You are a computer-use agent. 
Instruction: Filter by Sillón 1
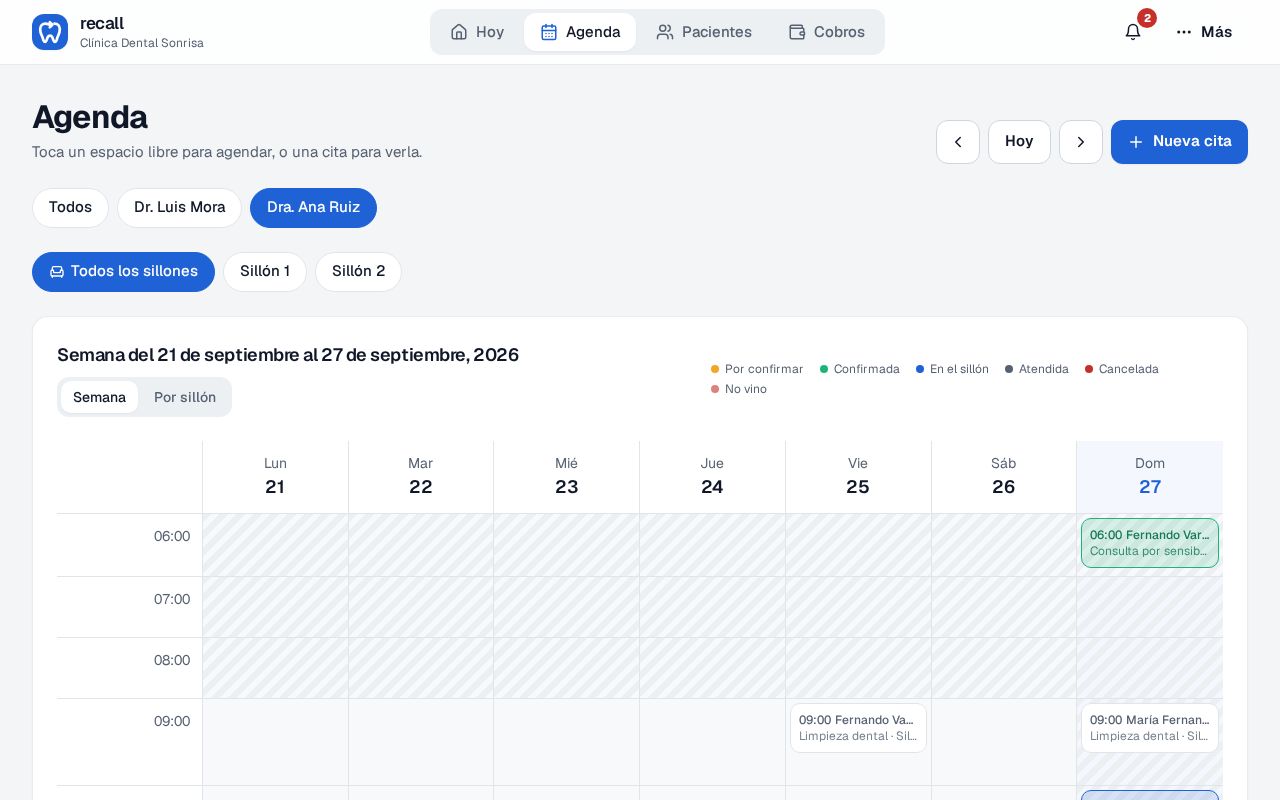tap(265, 272)
